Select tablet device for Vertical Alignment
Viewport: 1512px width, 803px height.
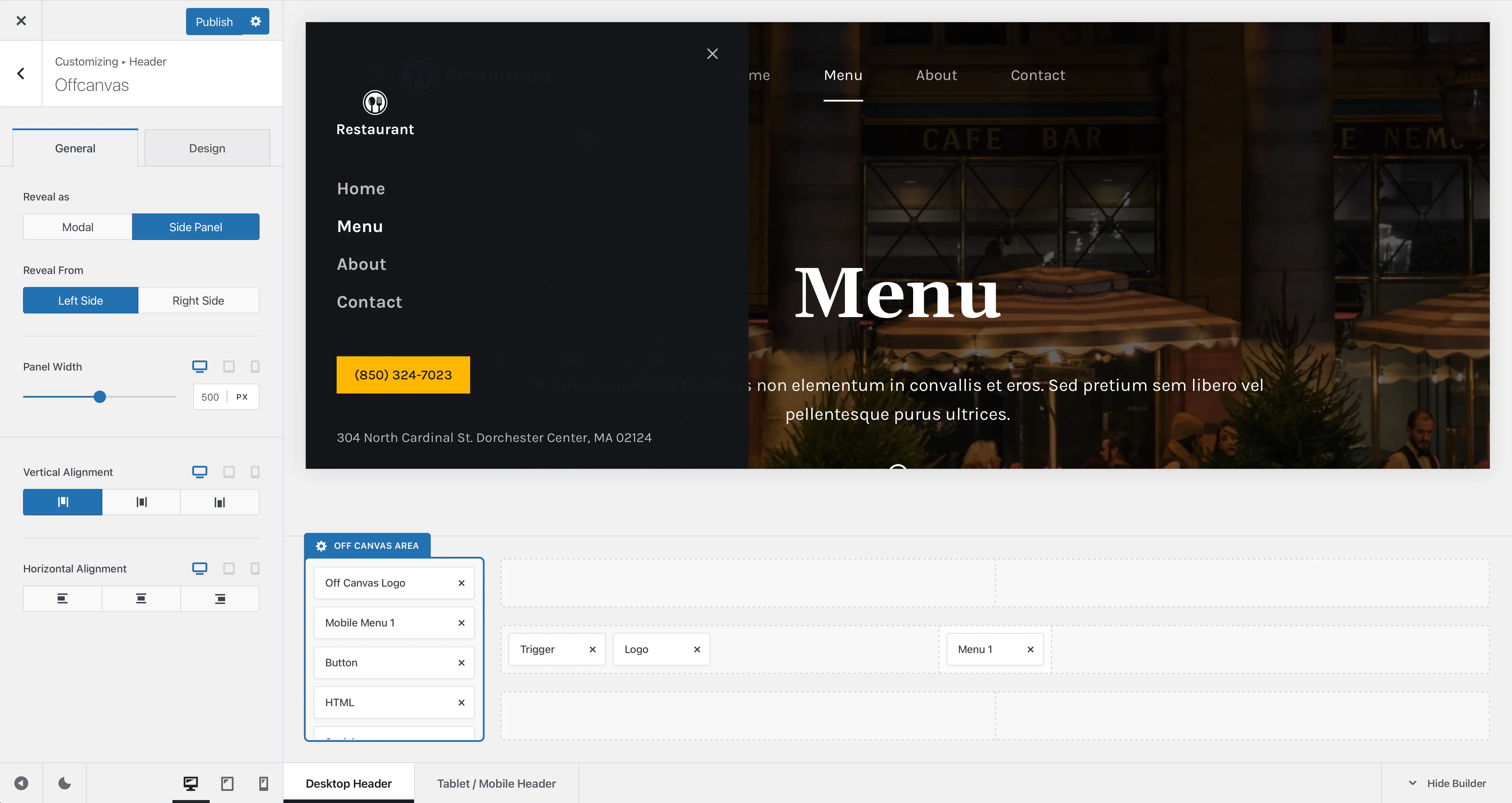coord(229,472)
